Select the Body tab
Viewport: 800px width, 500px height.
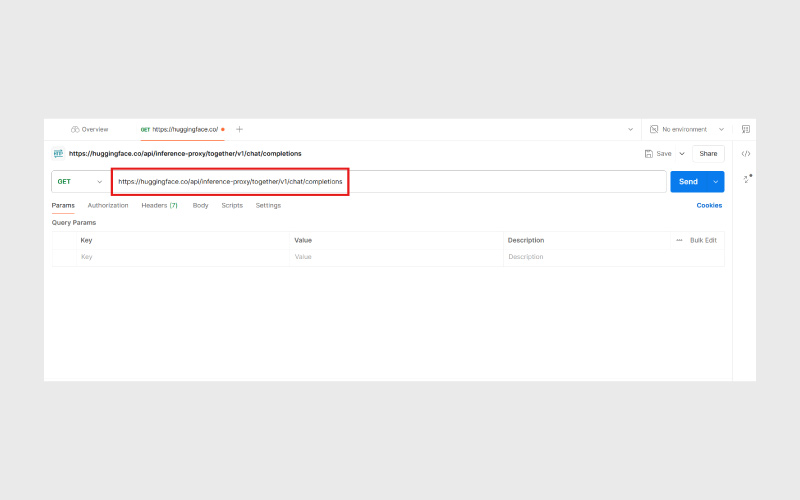[x=200, y=205]
